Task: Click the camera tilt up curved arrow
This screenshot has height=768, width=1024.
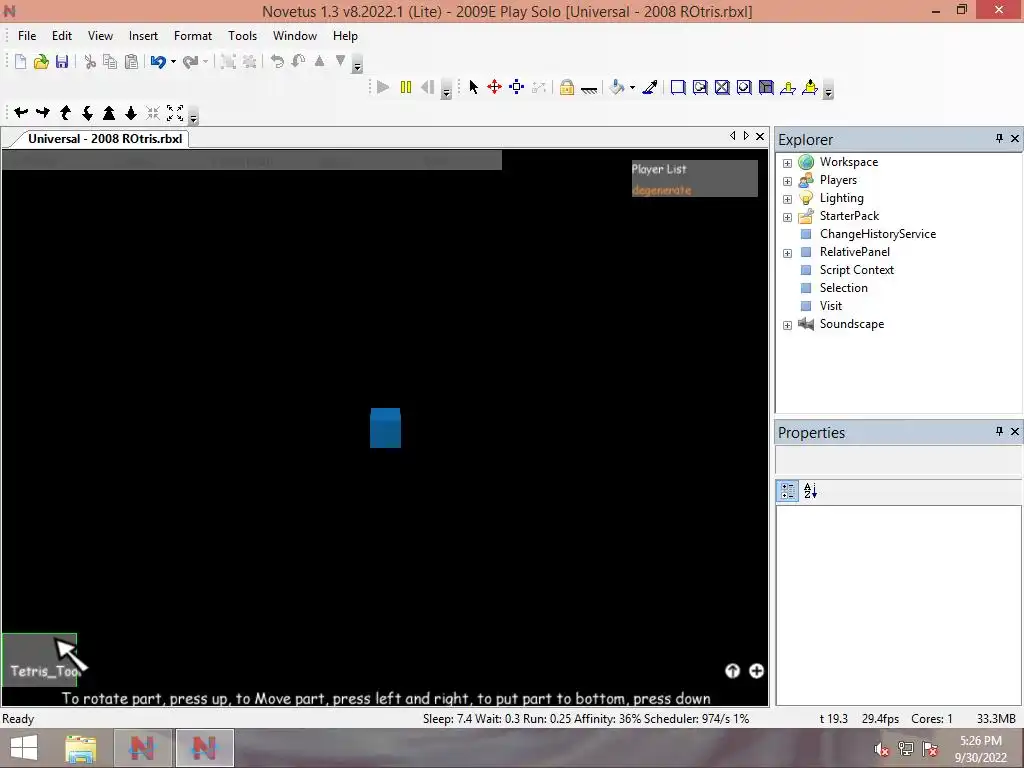Action: pyautogui.click(x=65, y=112)
